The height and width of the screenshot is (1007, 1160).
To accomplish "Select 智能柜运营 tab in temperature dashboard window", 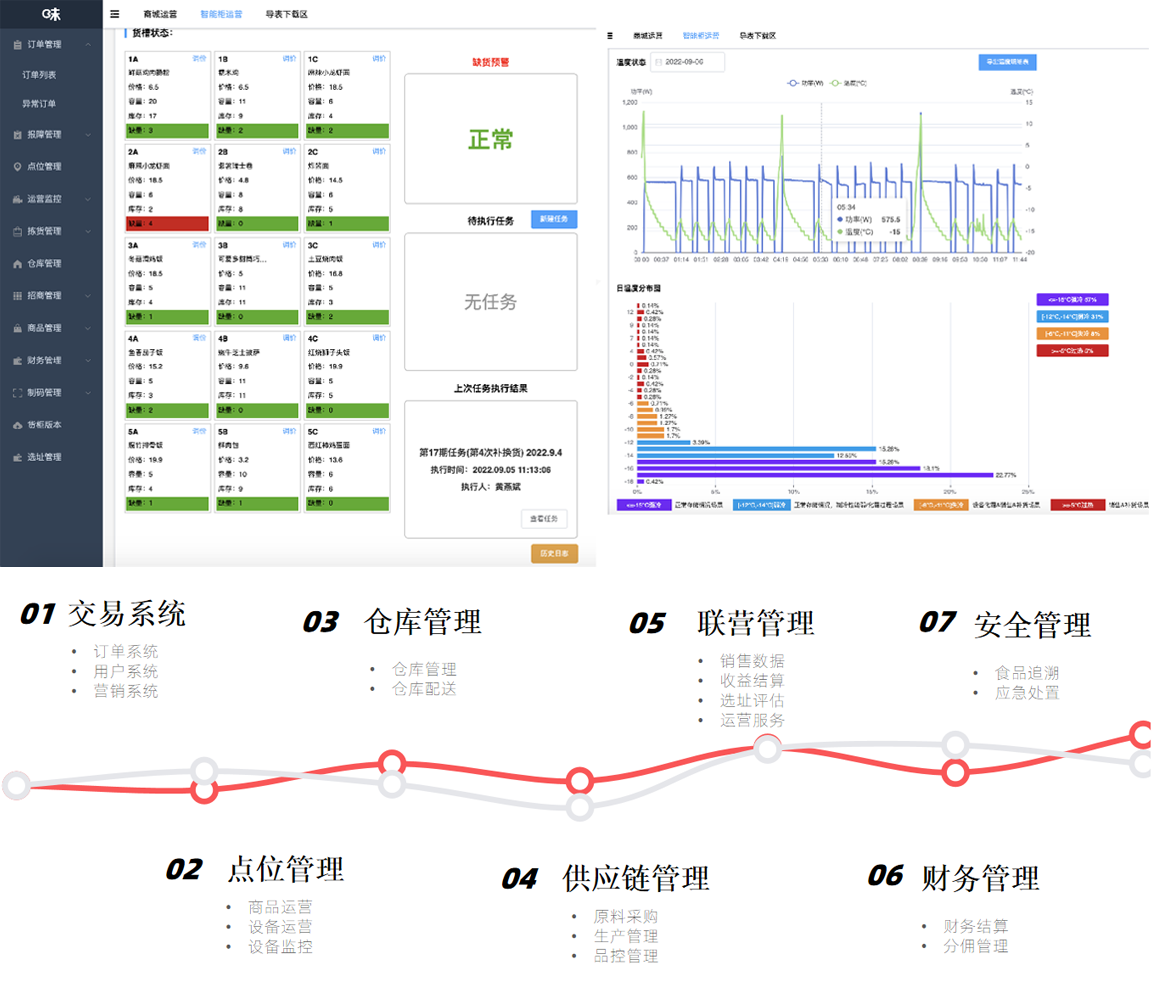I will point(701,36).
